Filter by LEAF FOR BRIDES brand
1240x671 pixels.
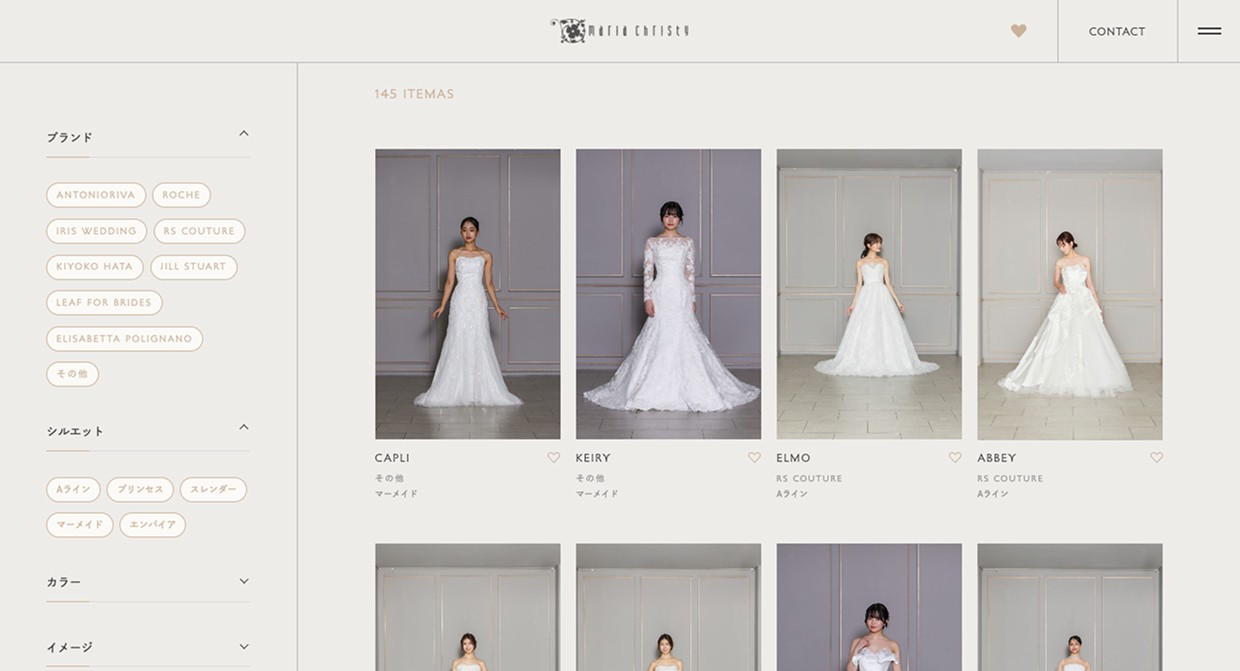(x=104, y=302)
